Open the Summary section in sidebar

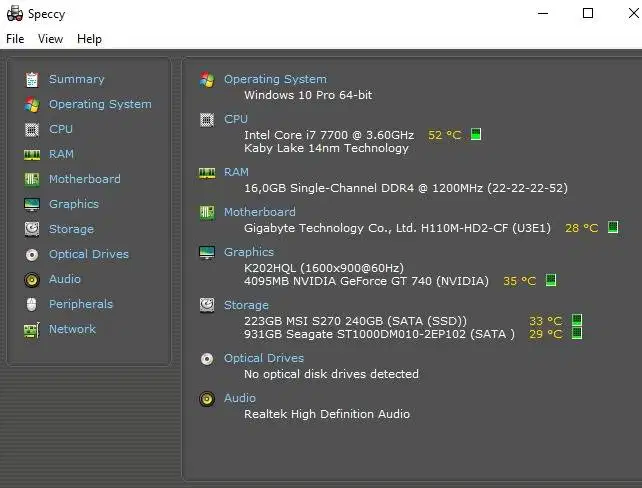click(77, 79)
